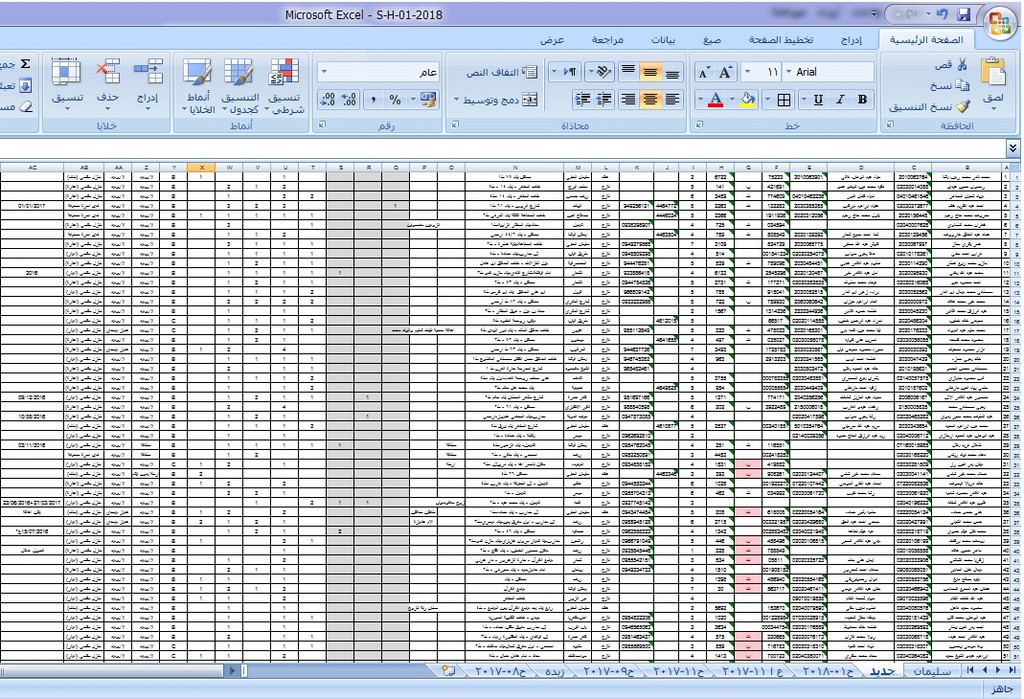Insert a new worksheet using the tab icon
1024x699 pixels.
(448, 670)
